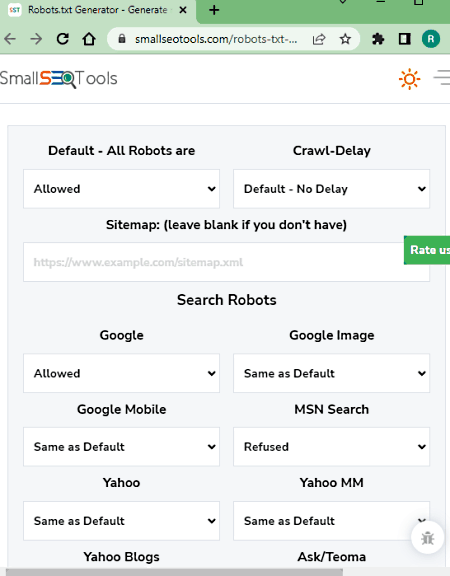Open the hamburger menu on SmallSEOTools header

(x=442, y=78)
